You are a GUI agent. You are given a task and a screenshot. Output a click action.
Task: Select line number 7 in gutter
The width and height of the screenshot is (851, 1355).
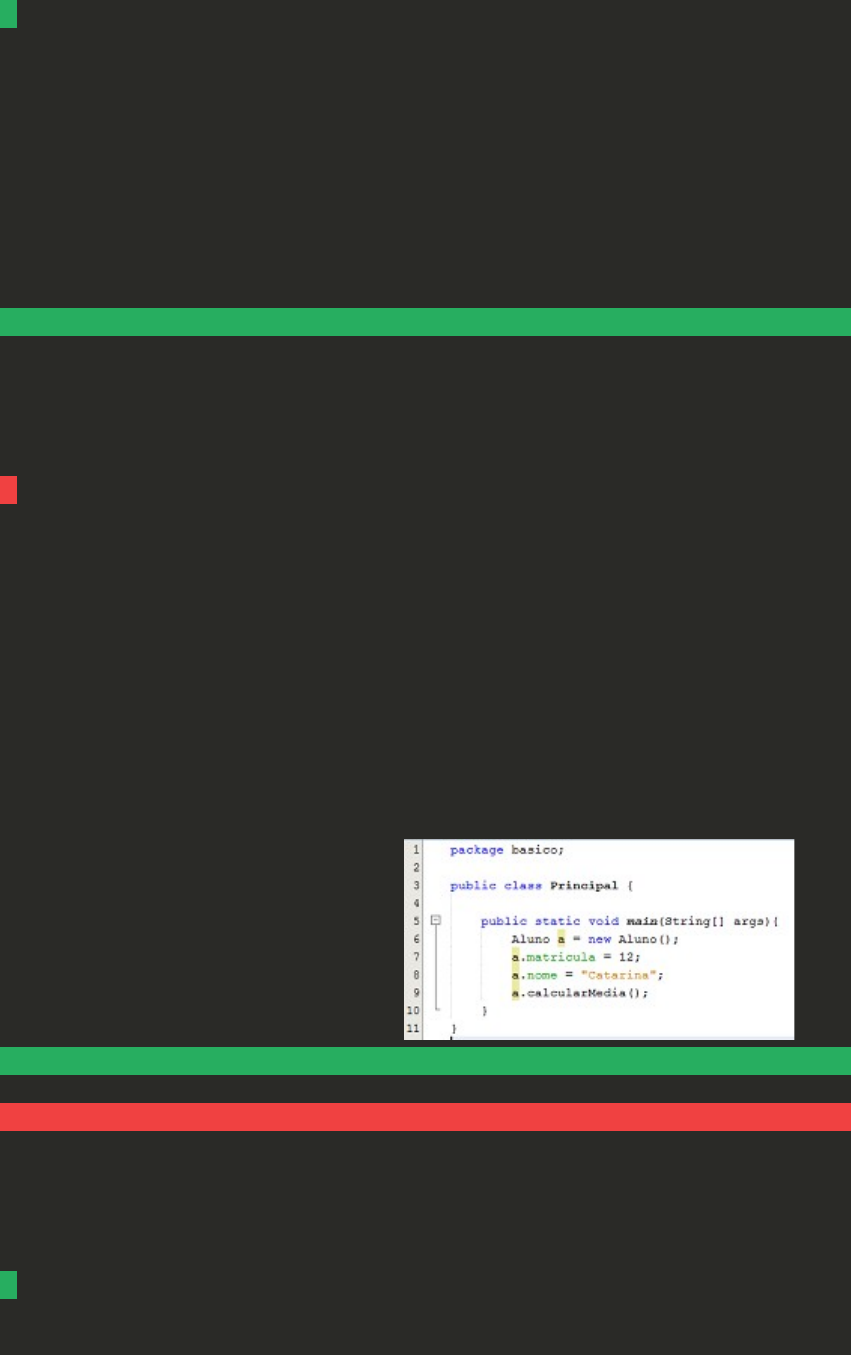[415, 957]
